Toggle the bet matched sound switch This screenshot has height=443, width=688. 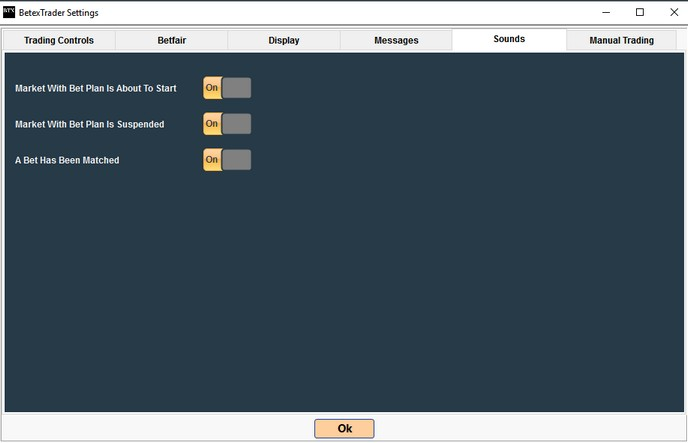[x=226, y=160]
